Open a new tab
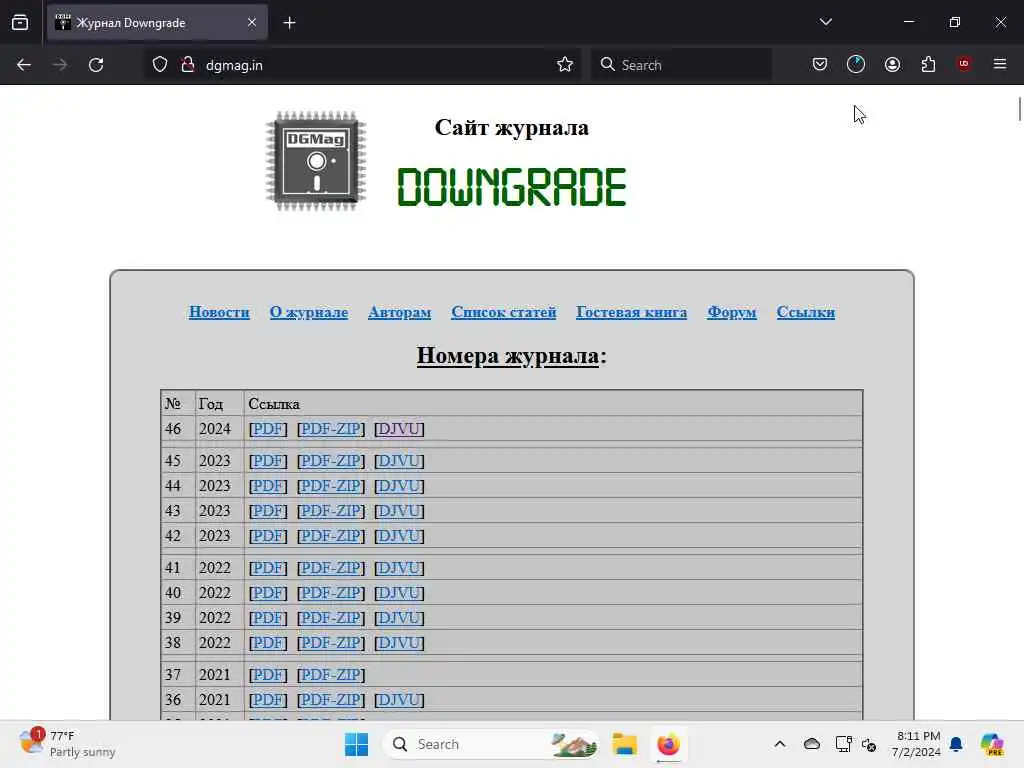This screenshot has width=1024, height=768. (289, 23)
